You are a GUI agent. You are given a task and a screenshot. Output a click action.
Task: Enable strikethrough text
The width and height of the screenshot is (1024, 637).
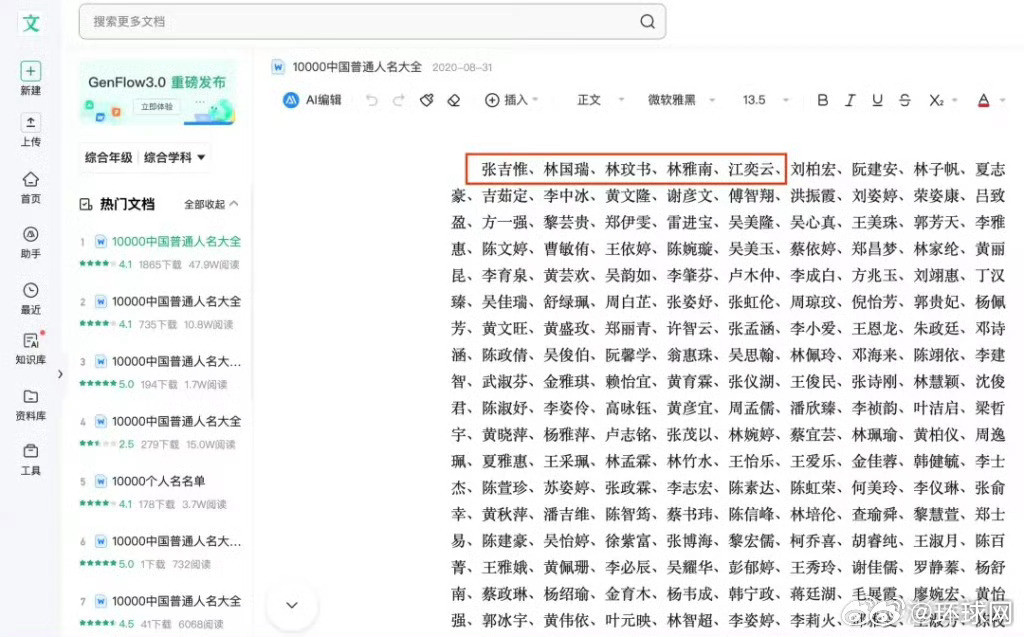(903, 100)
